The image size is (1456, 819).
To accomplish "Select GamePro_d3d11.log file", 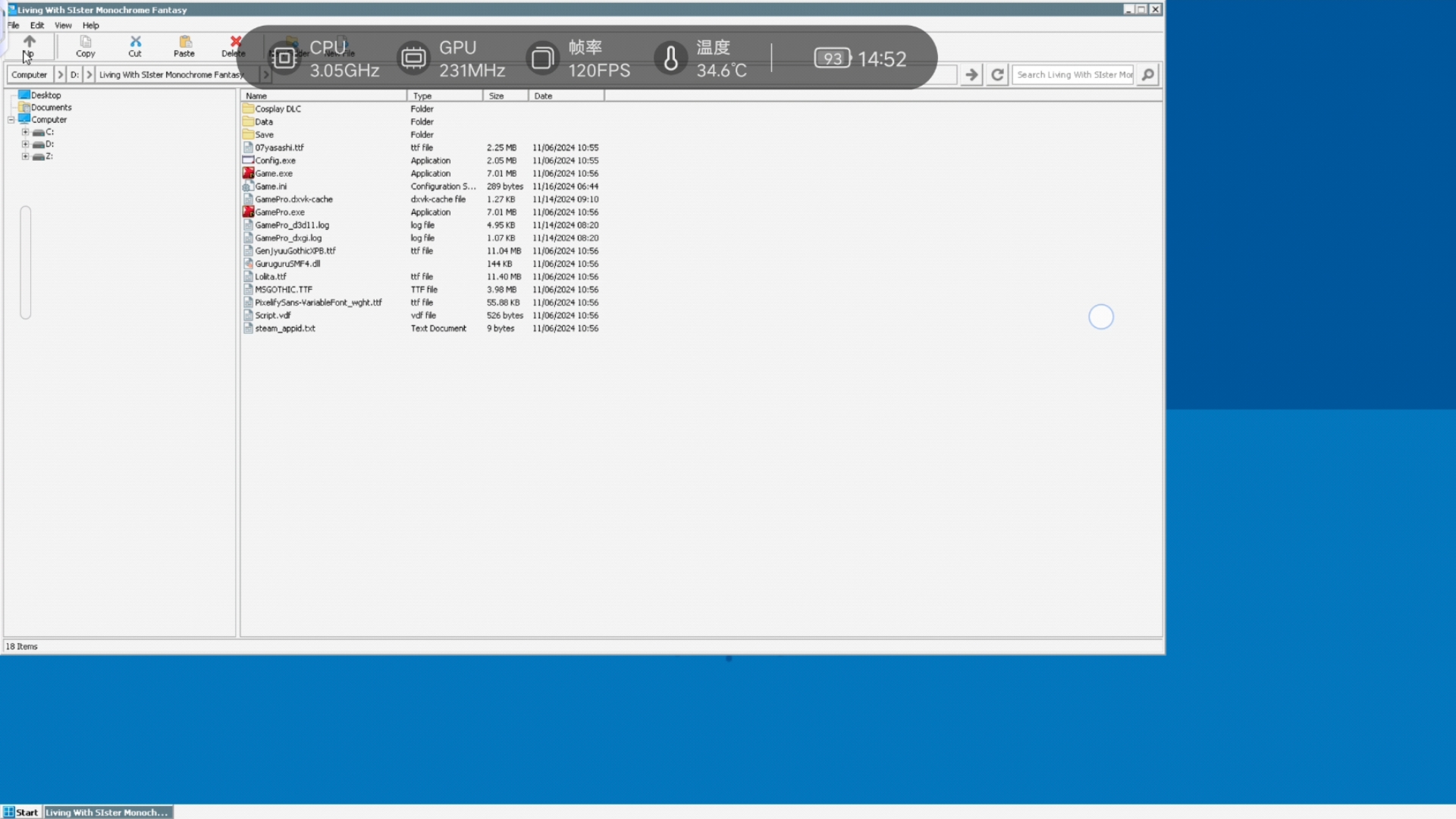I will tap(292, 224).
